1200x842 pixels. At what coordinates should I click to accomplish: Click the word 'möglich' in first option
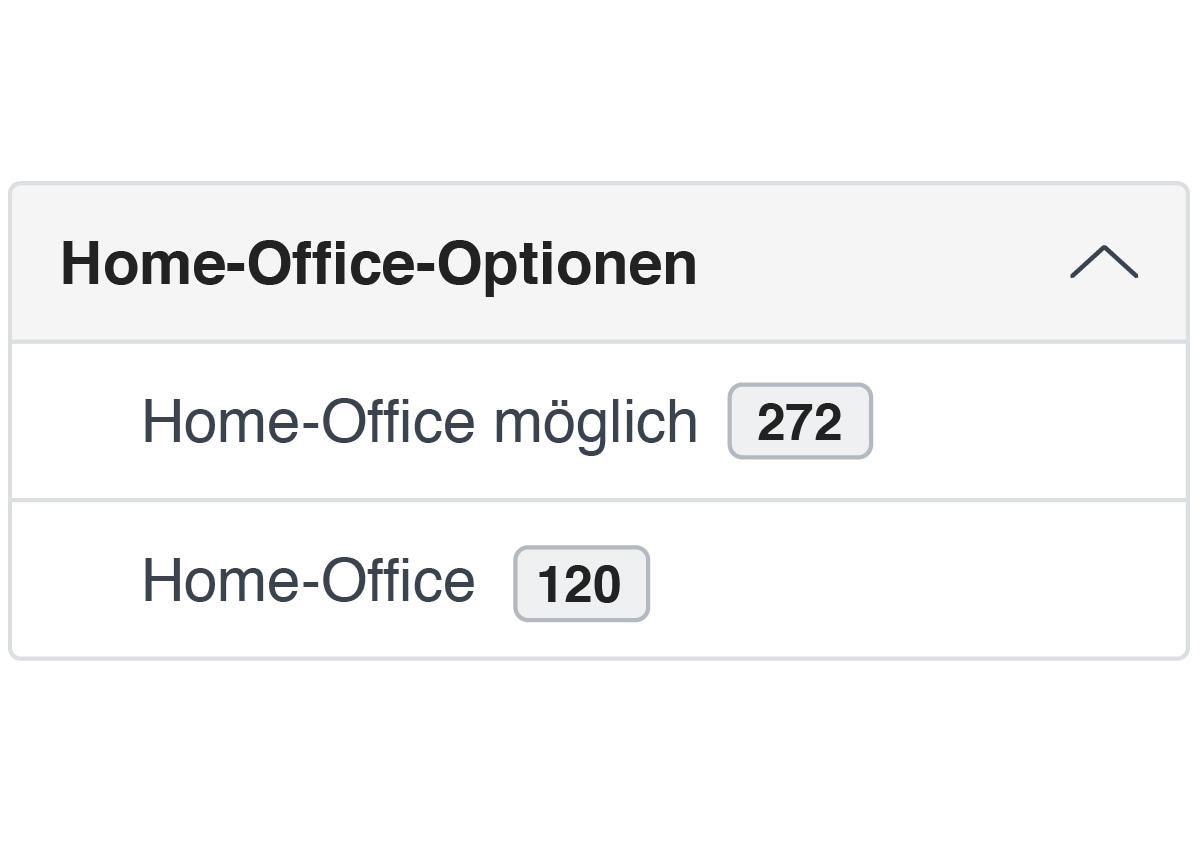point(595,423)
